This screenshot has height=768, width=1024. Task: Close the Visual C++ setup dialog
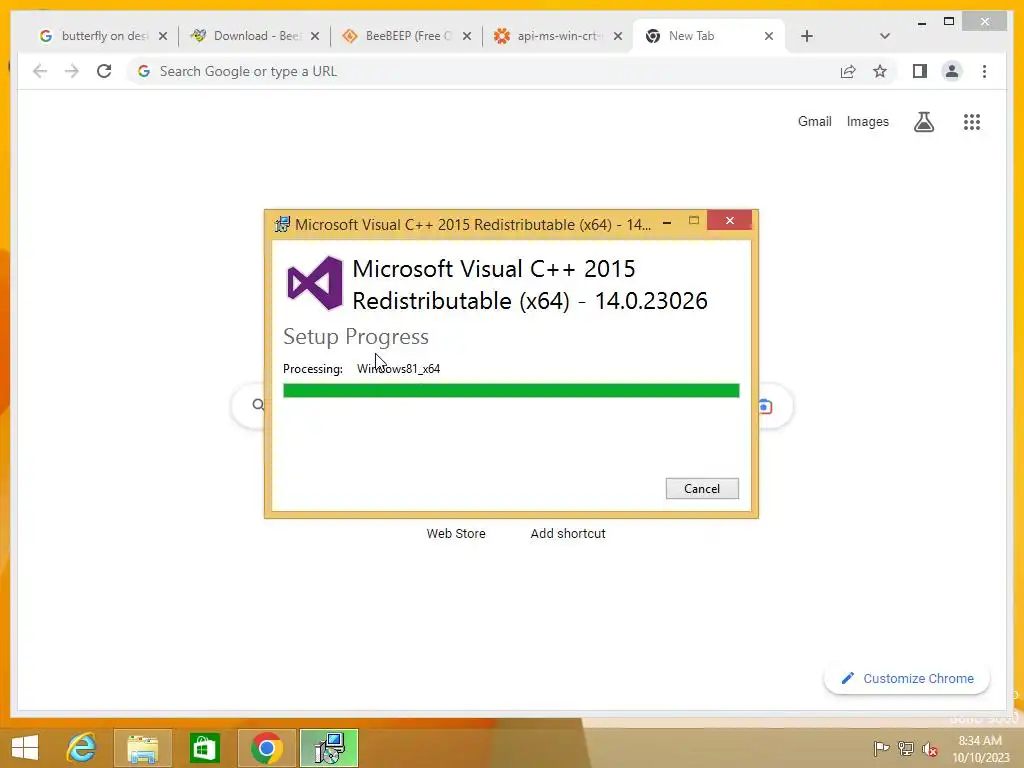tap(729, 221)
